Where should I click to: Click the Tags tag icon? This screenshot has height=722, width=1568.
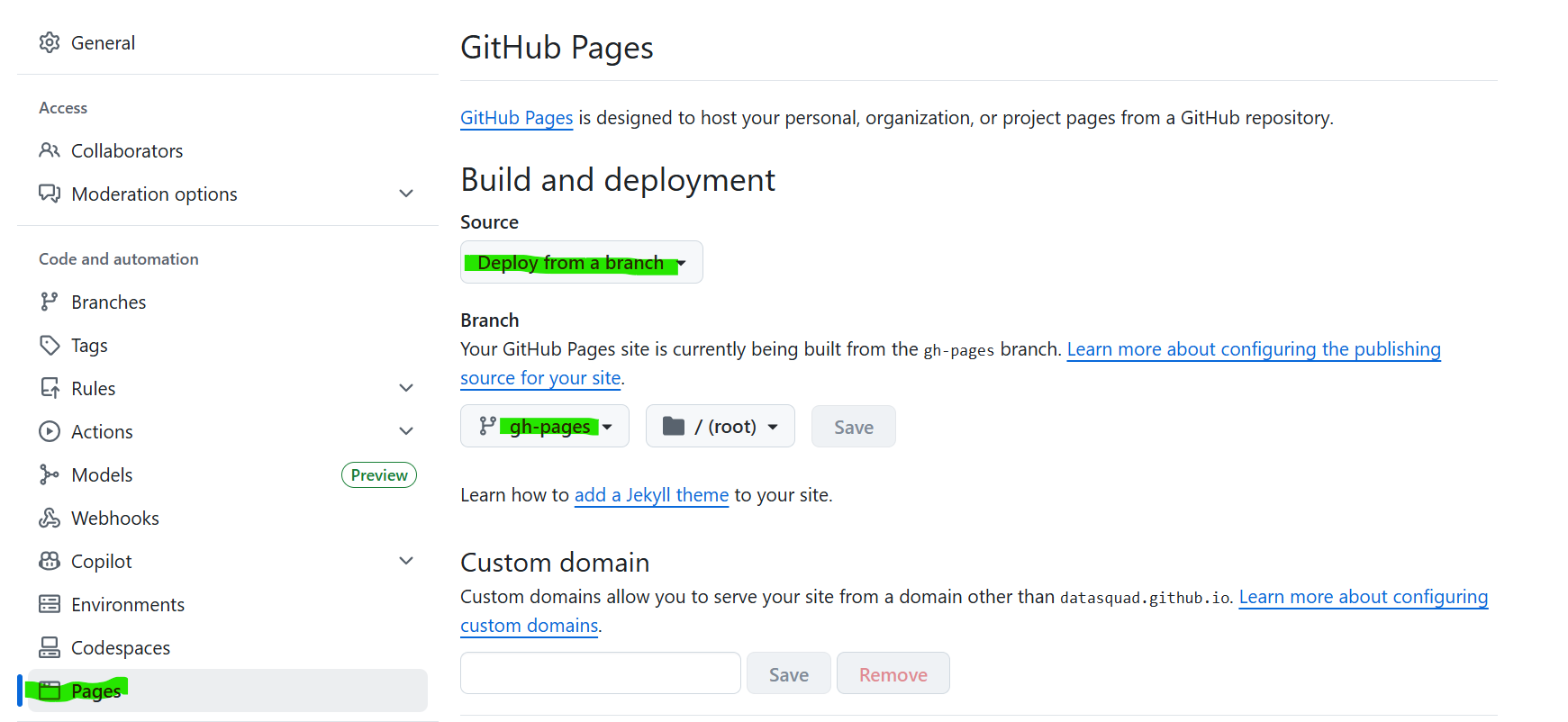[50, 345]
